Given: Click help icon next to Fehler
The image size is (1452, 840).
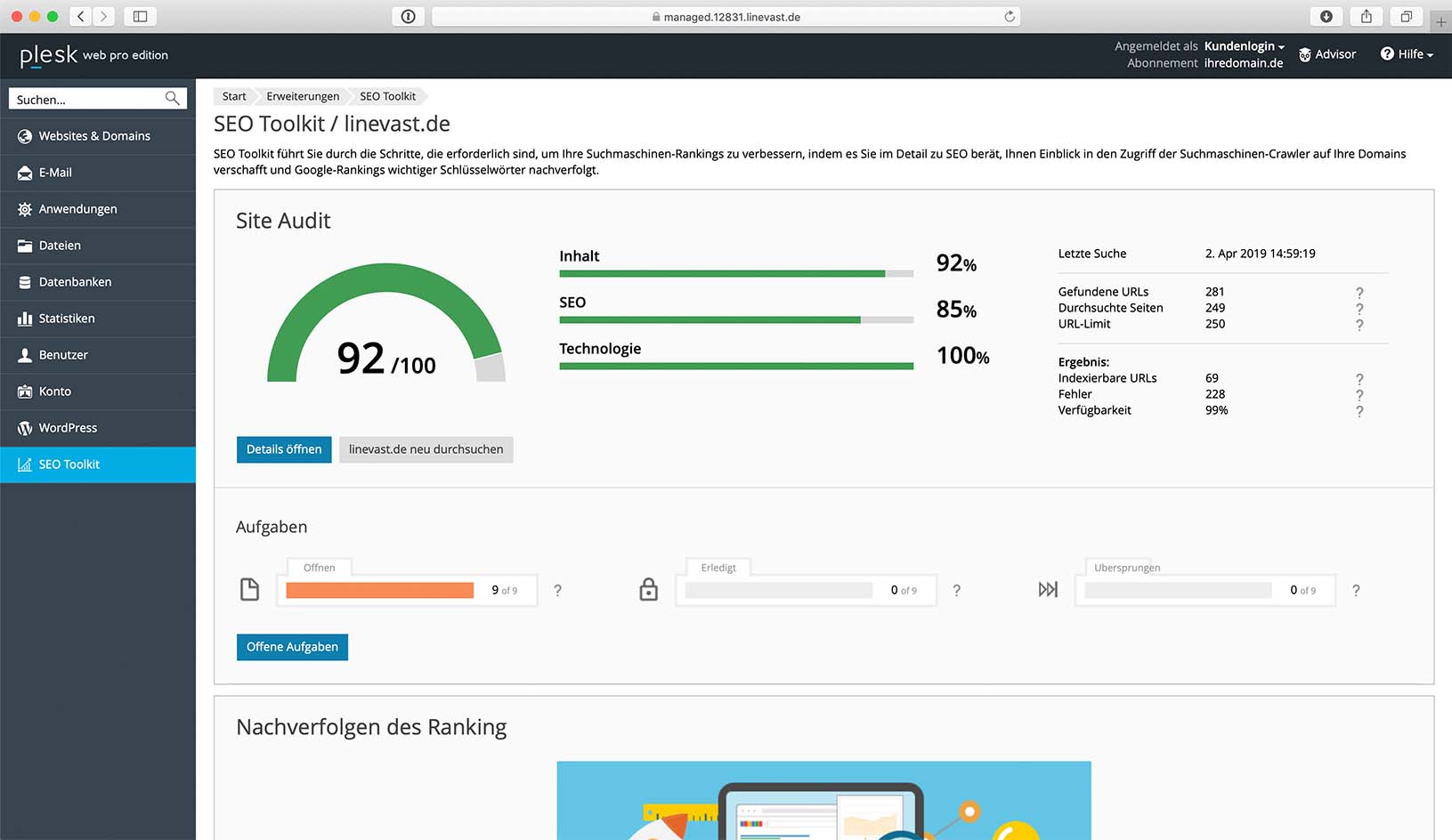Looking at the screenshot, I should (1359, 395).
